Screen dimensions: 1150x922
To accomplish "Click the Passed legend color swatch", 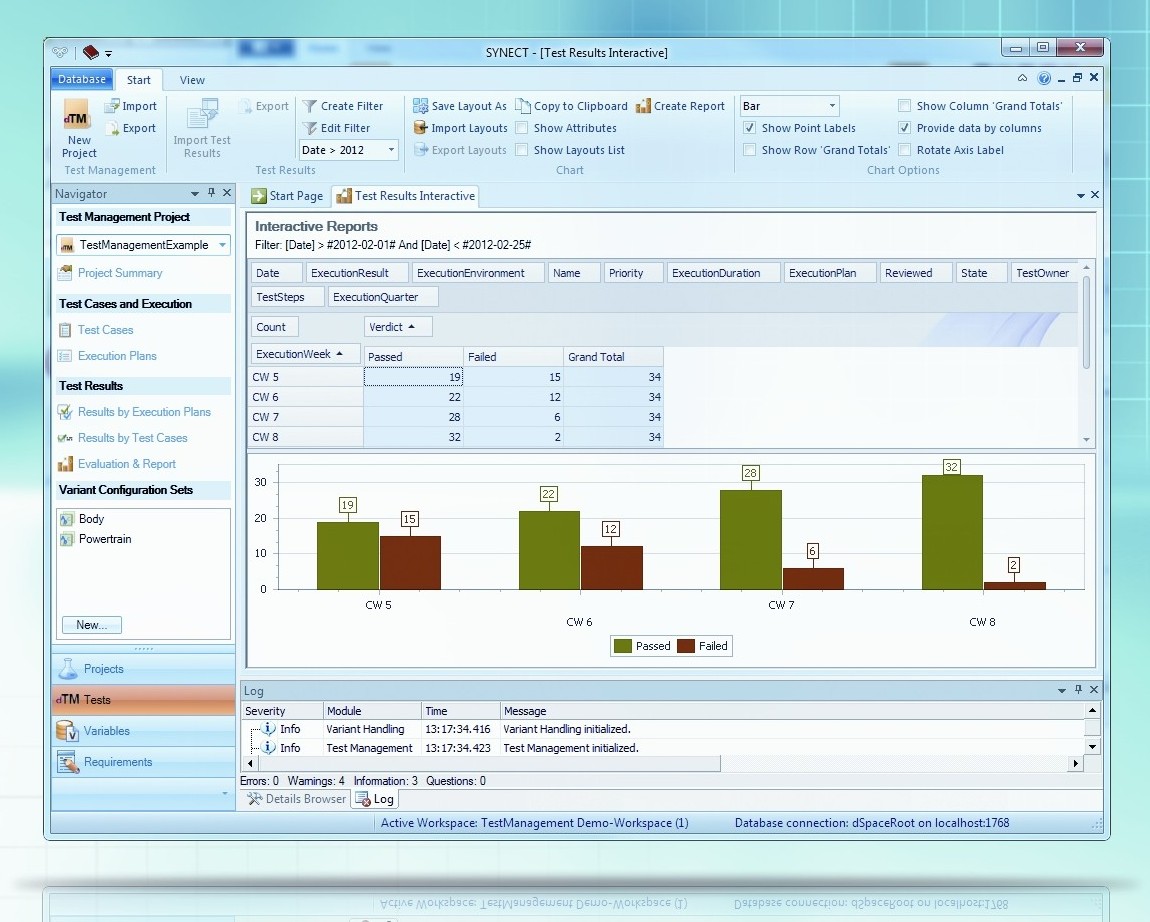I will (x=623, y=646).
